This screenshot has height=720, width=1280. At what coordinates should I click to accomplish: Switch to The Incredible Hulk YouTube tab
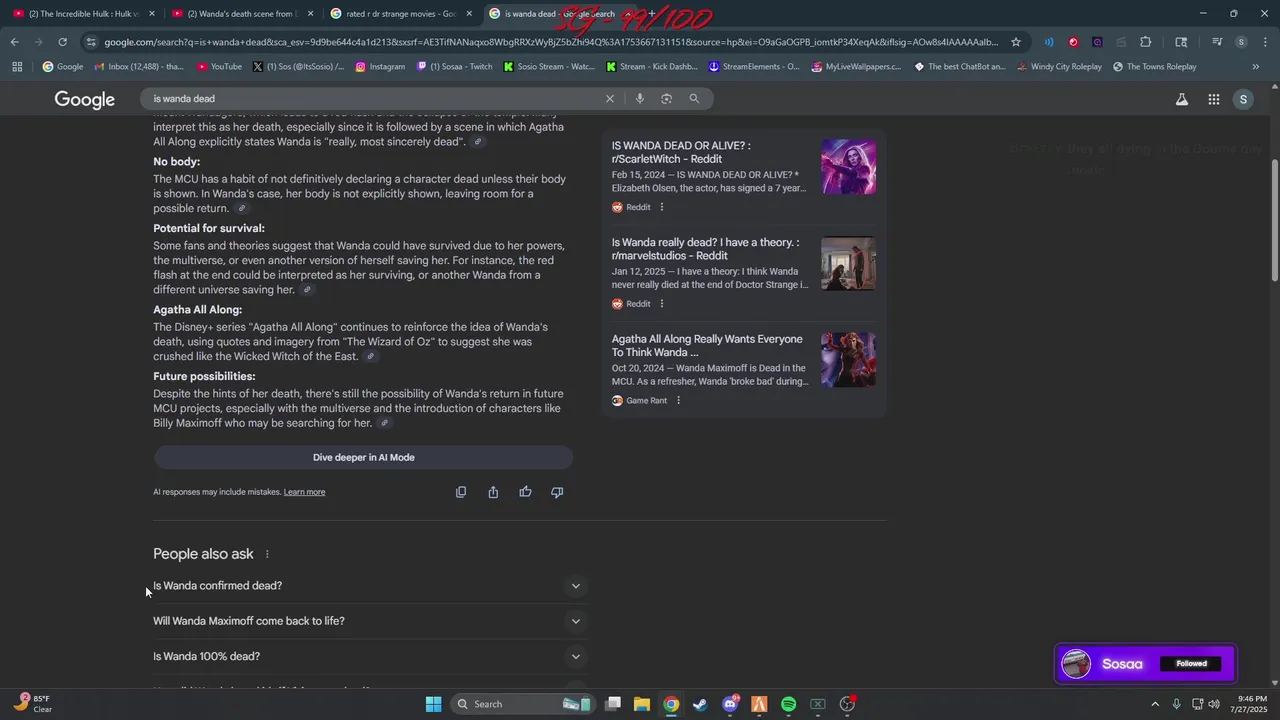coord(84,14)
